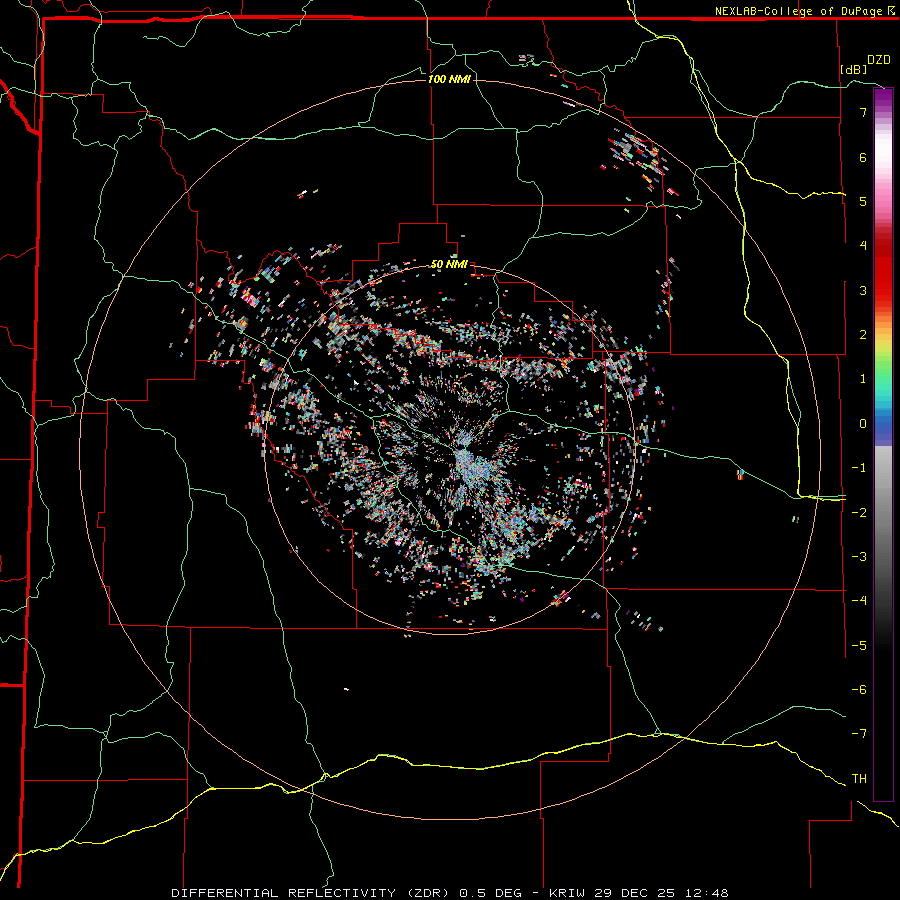Click the [dB] unit label
This screenshot has width=900, height=900.
click(x=853, y=69)
